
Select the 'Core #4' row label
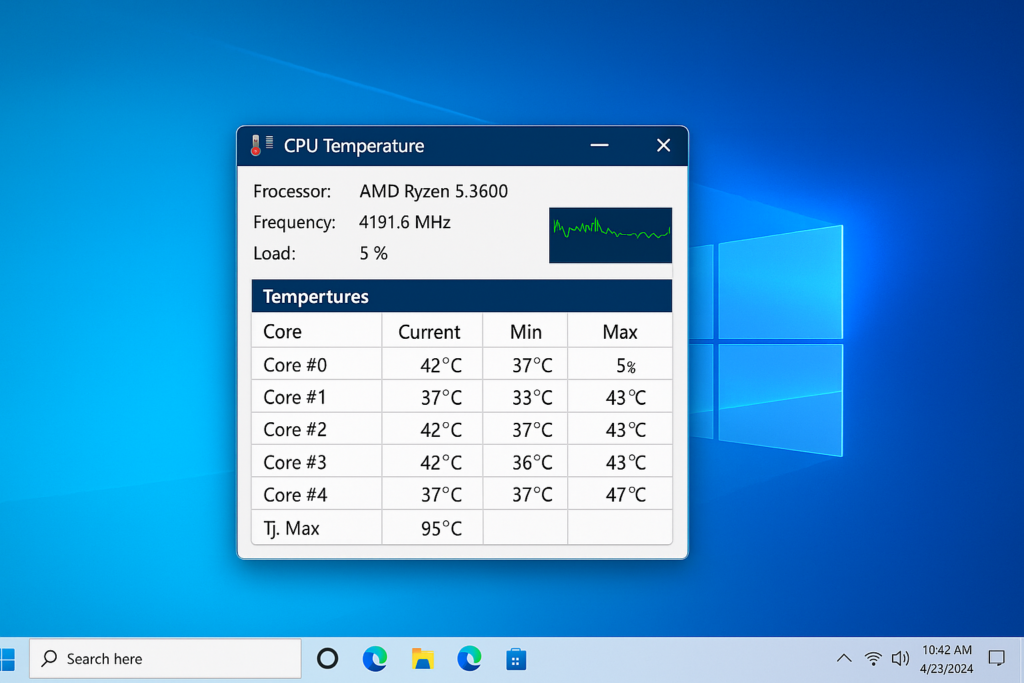pos(295,494)
